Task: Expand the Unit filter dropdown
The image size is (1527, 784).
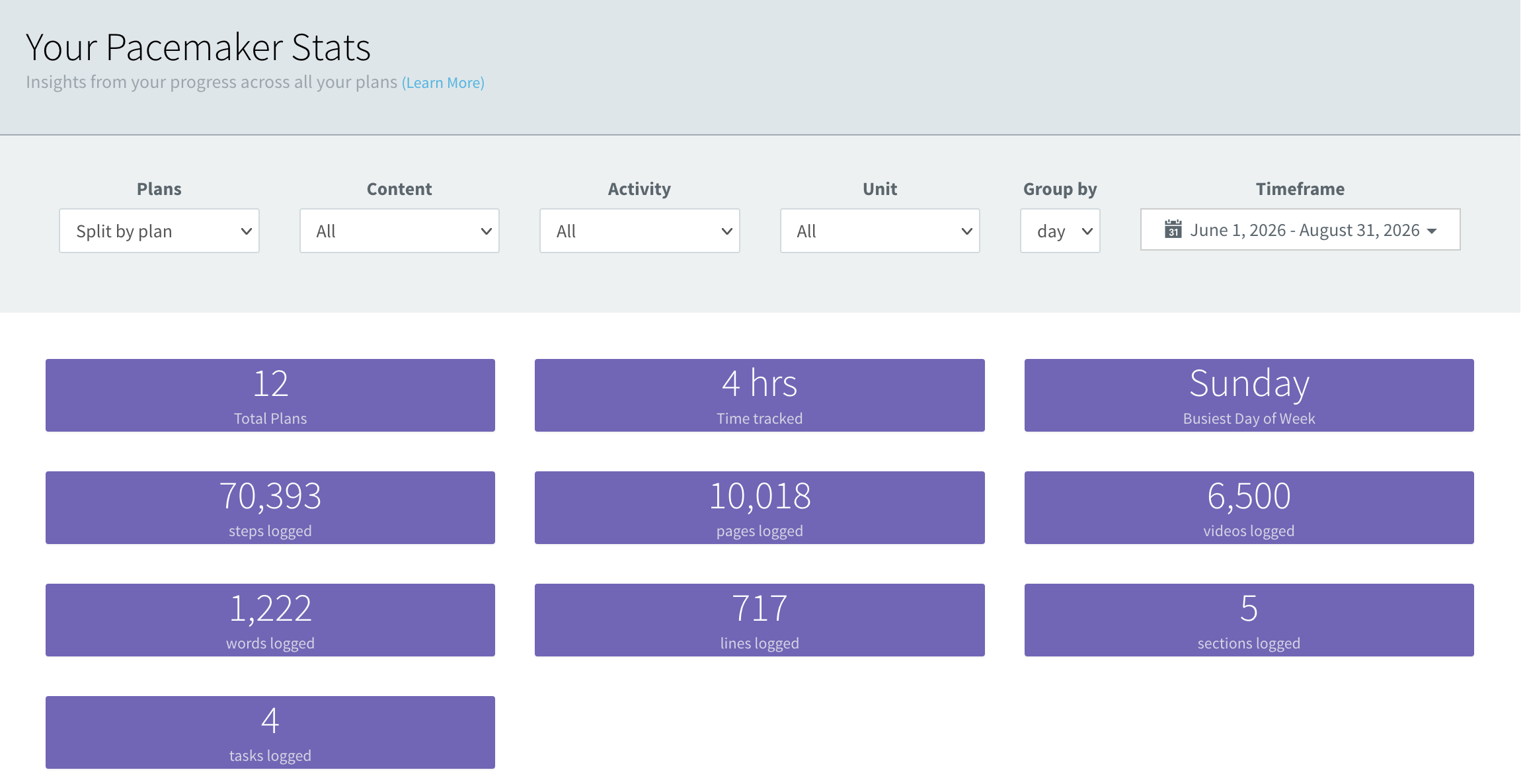Action: [880, 231]
